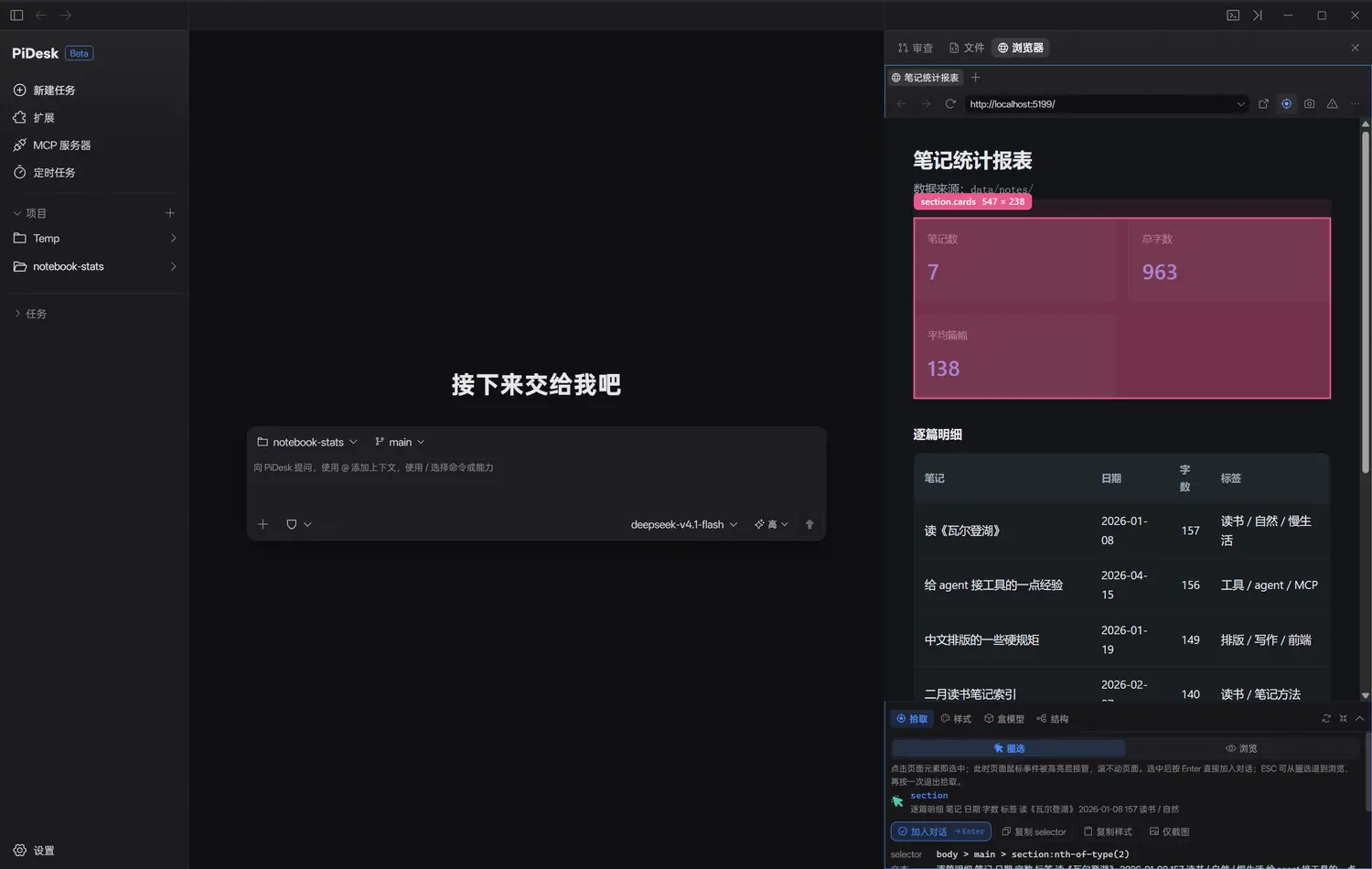Screen dimensions: 1372x869
Task: Expand the Temp project chevron
Action: [x=173, y=238]
